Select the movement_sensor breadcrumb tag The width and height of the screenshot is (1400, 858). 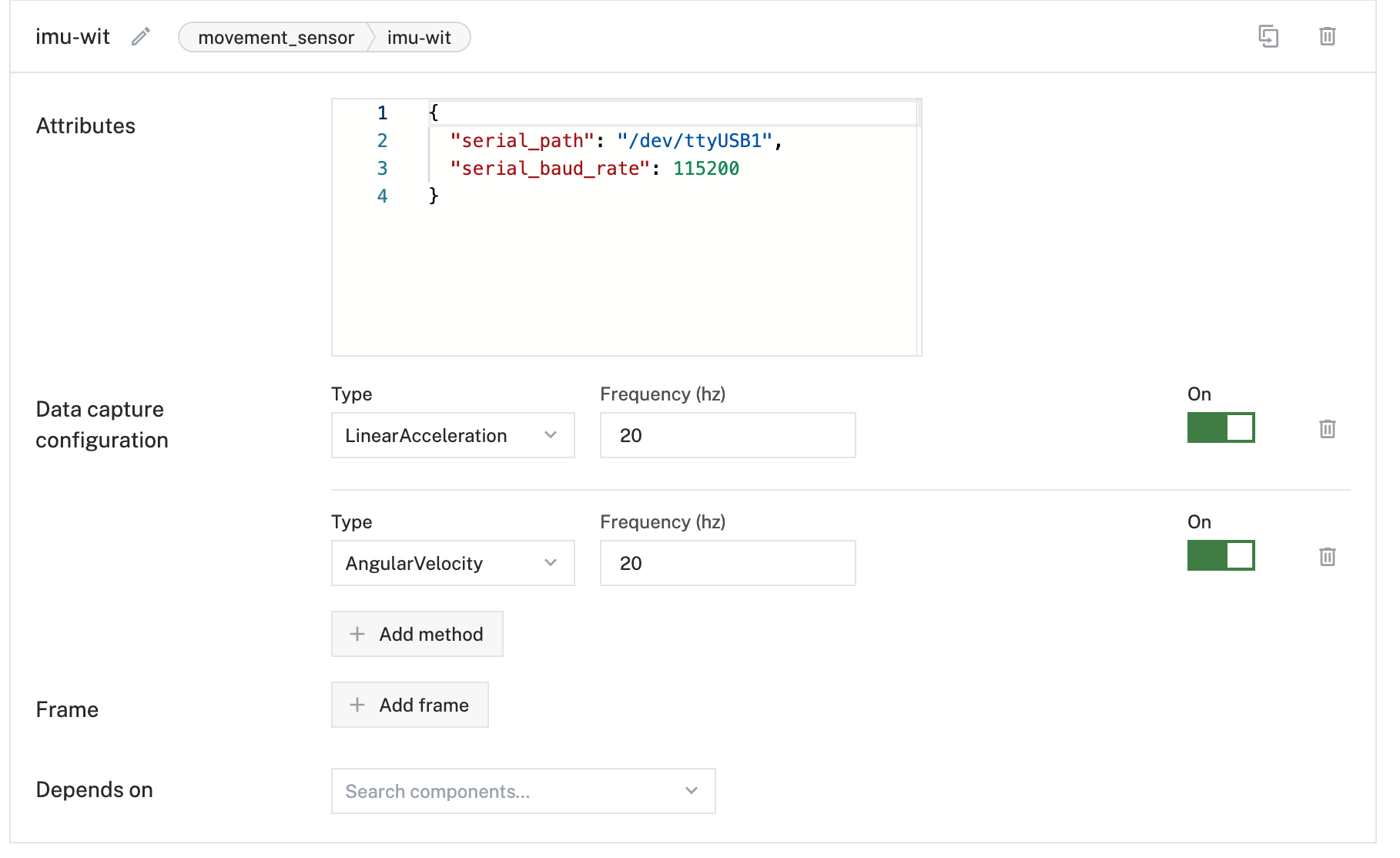pos(276,38)
